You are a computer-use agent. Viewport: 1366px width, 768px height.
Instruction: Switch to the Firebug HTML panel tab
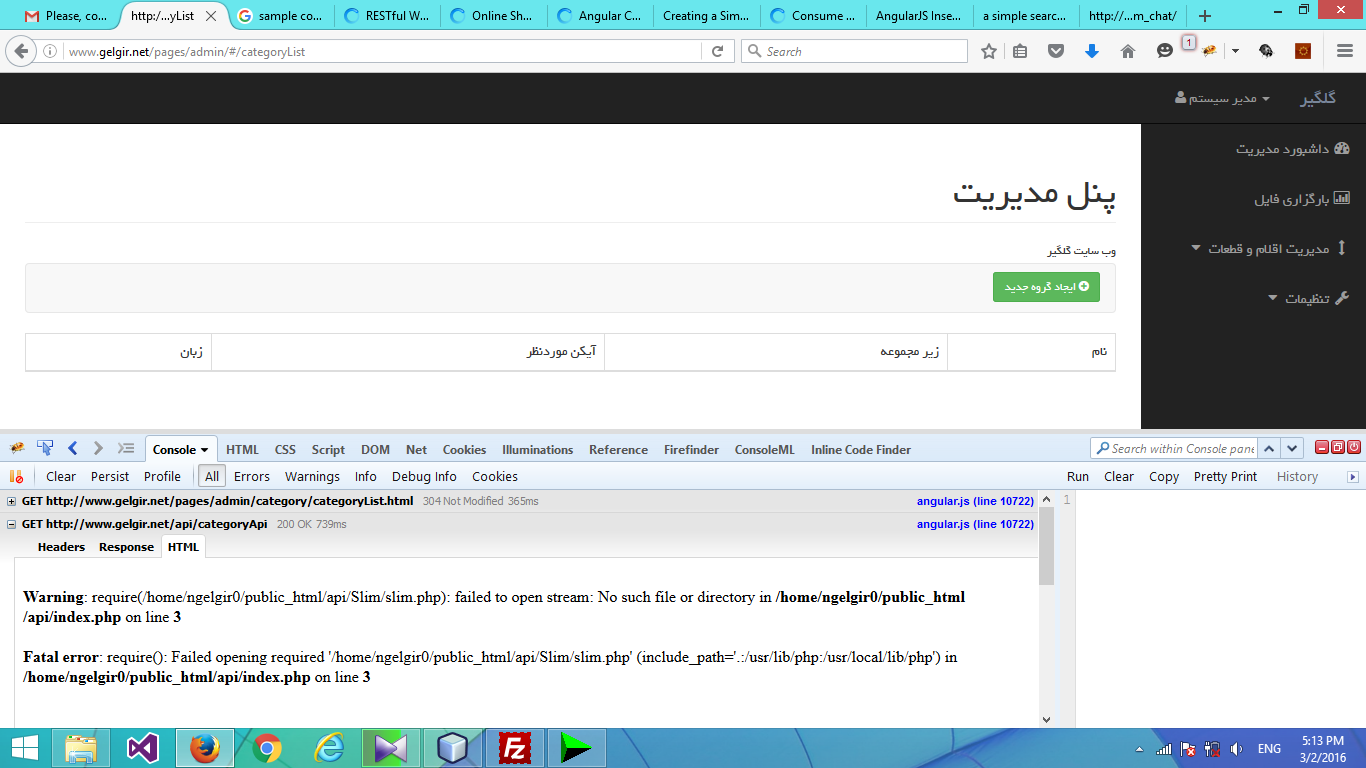(242, 450)
